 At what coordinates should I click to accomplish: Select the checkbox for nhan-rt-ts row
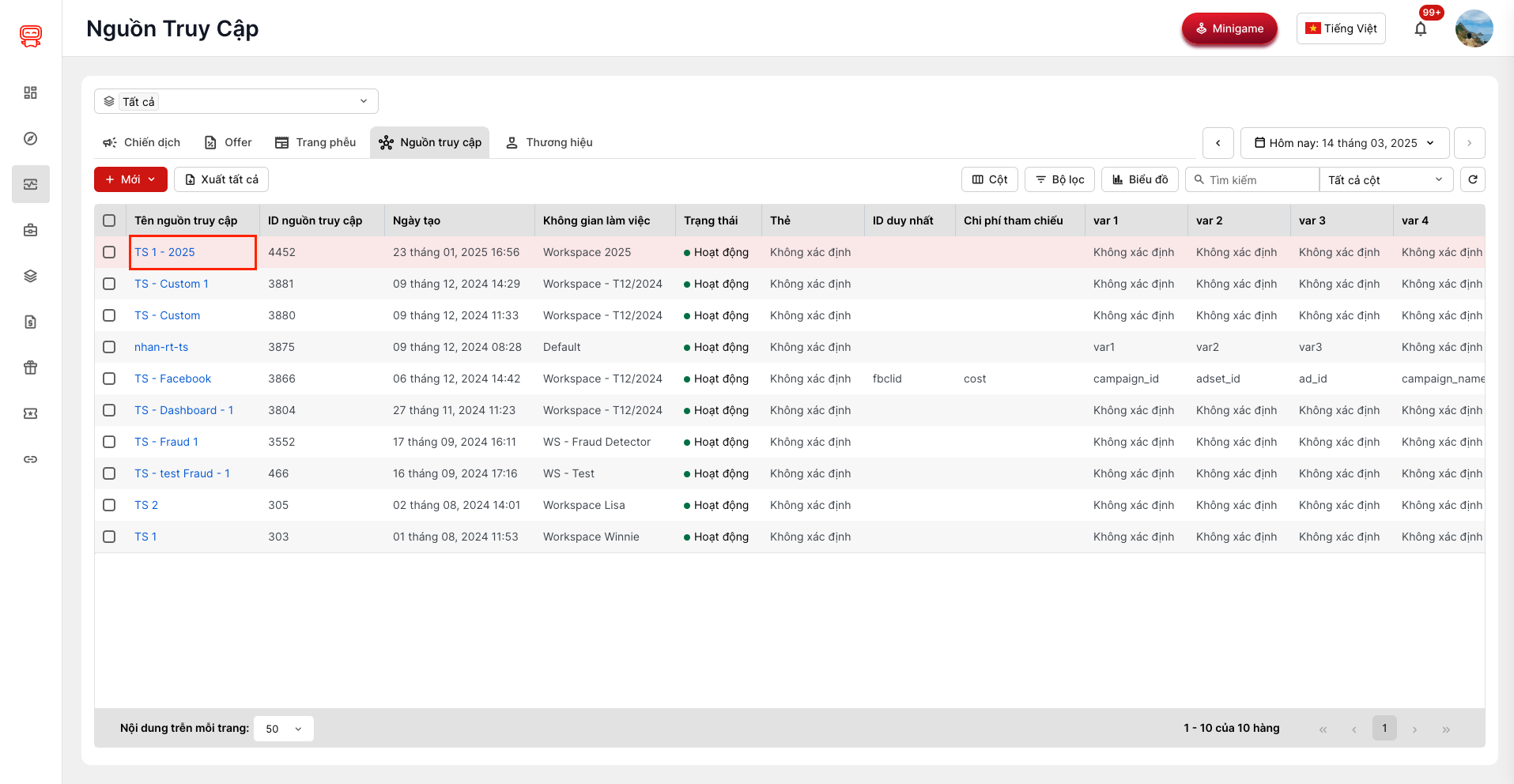(109, 347)
